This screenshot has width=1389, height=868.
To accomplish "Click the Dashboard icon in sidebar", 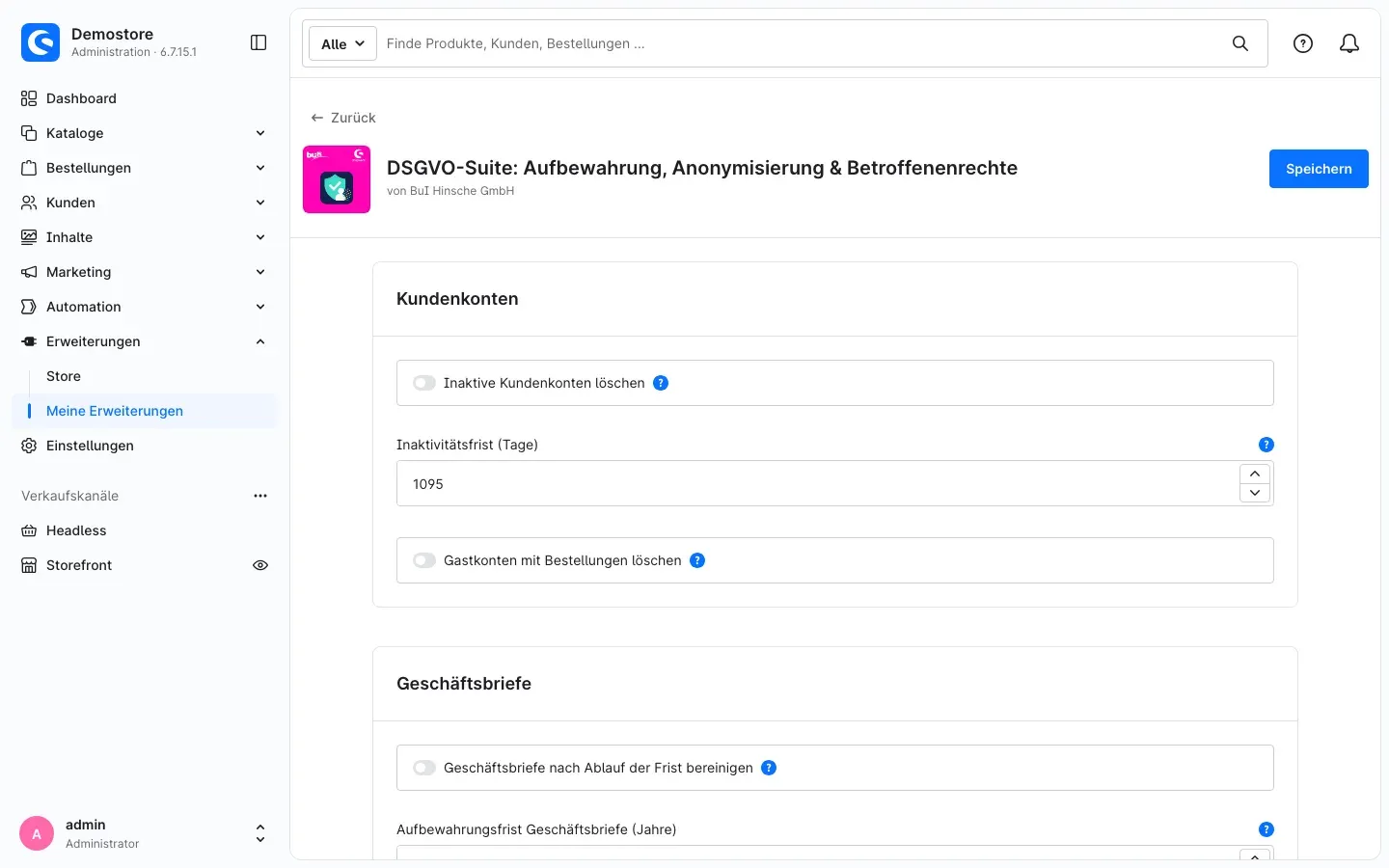I will [x=29, y=98].
